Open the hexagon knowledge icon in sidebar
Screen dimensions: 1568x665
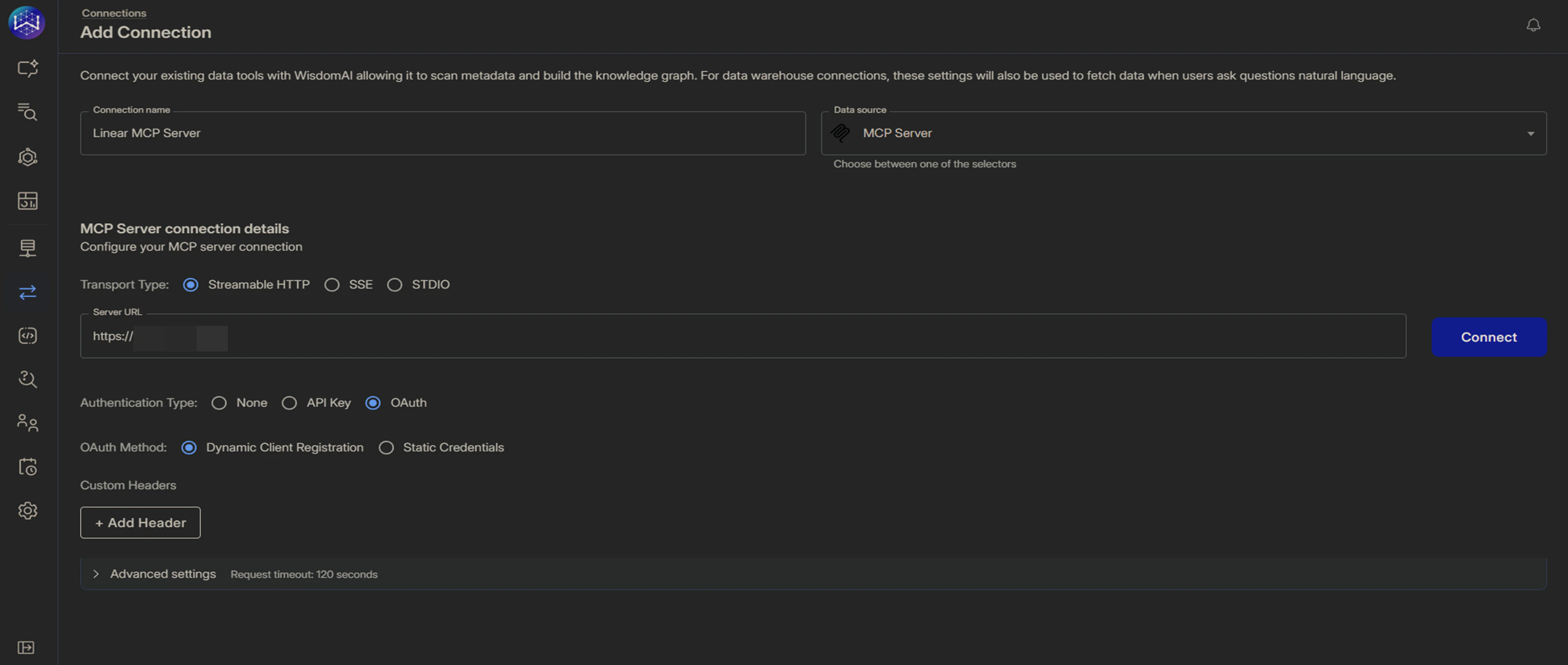pyautogui.click(x=27, y=157)
